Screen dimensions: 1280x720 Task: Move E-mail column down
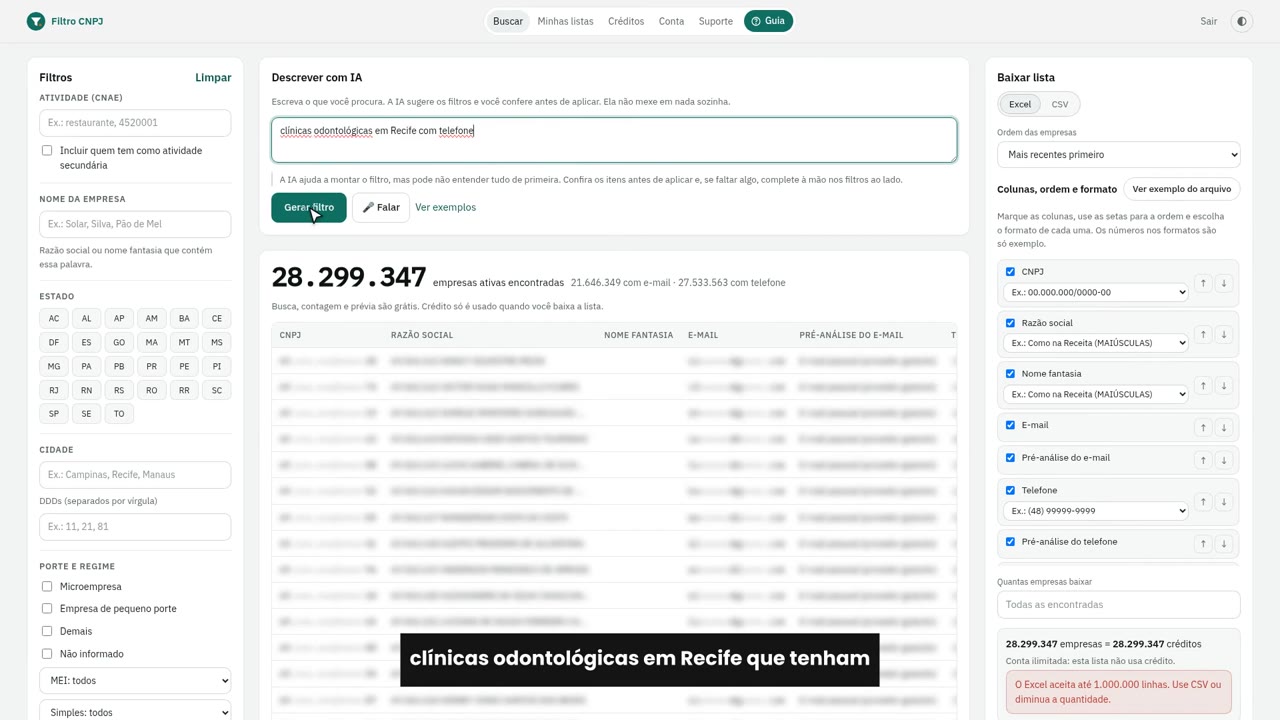click(1223, 427)
